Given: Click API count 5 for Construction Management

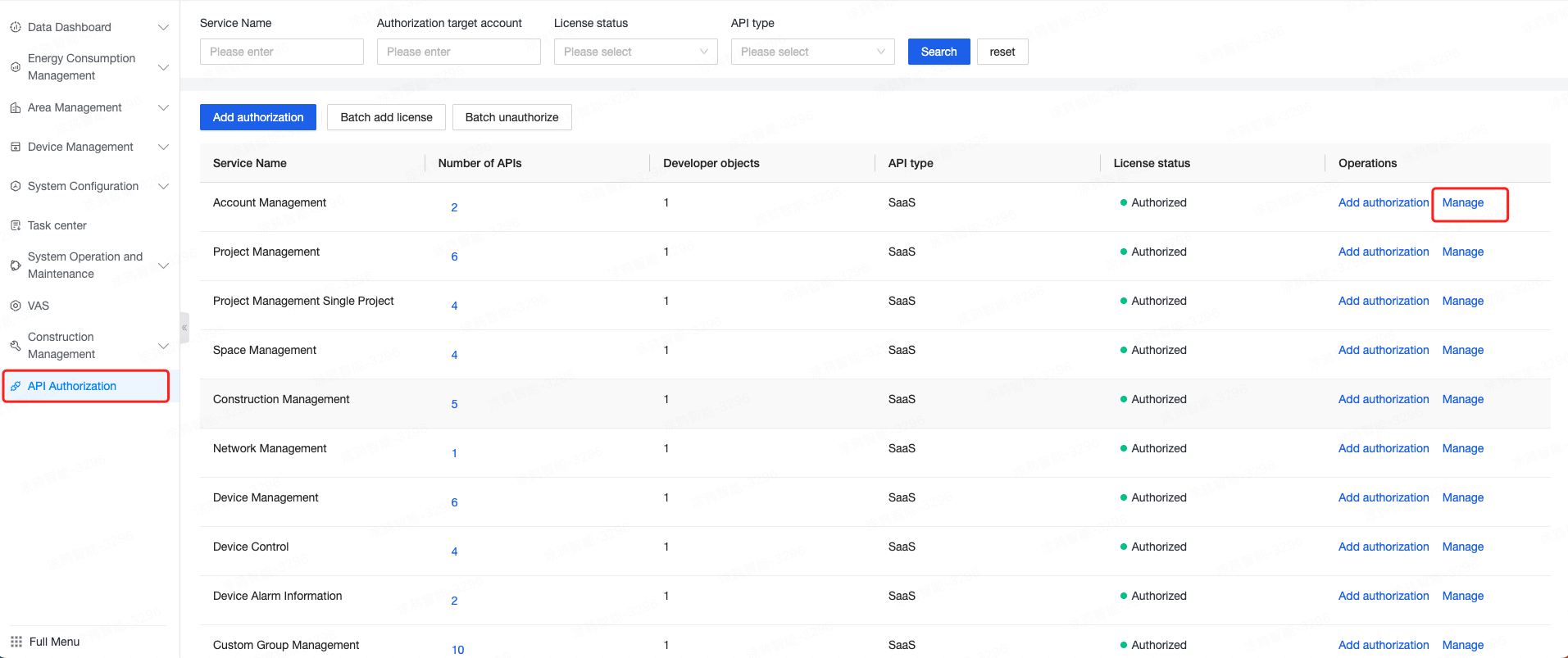Looking at the screenshot, I should tap(454, 404).
